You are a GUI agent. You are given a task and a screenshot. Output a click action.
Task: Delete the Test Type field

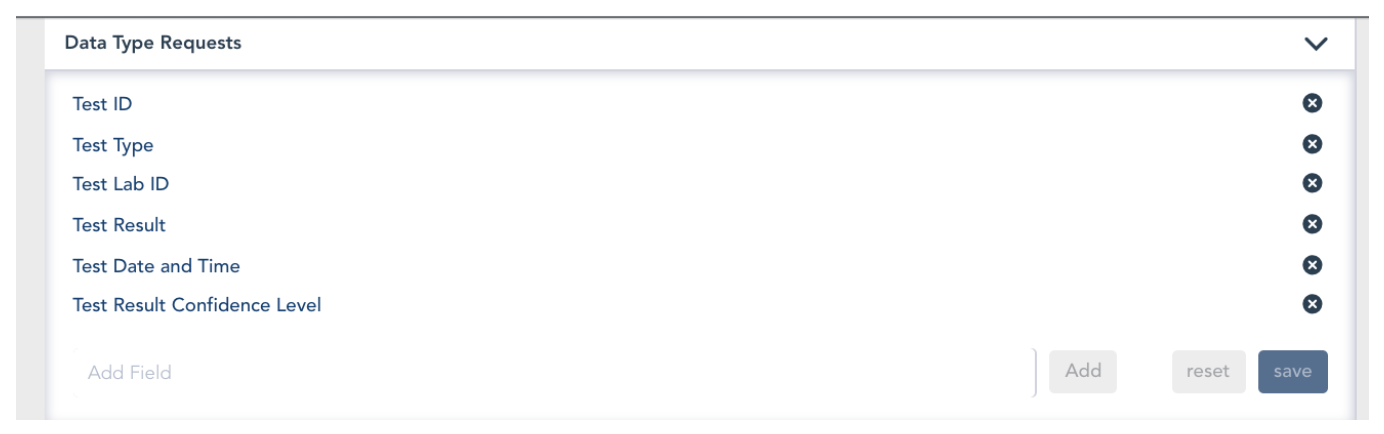coord(1312,144)
